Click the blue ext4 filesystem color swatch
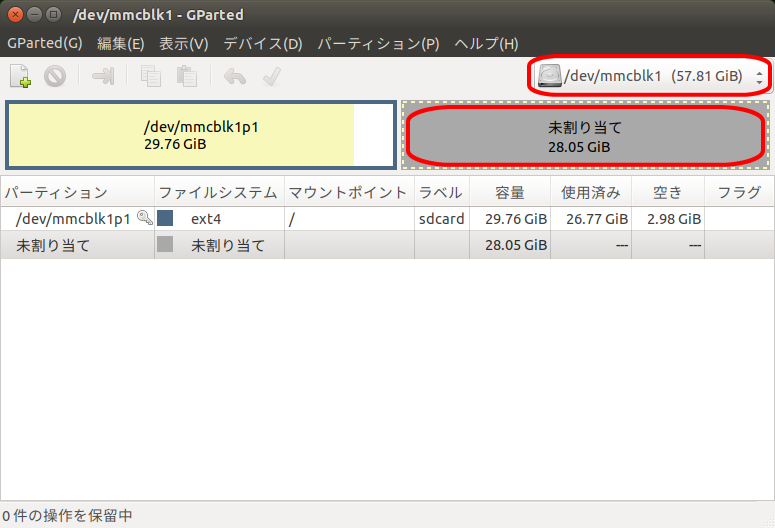This screenshot has height=528, width=775. point(166,218)
